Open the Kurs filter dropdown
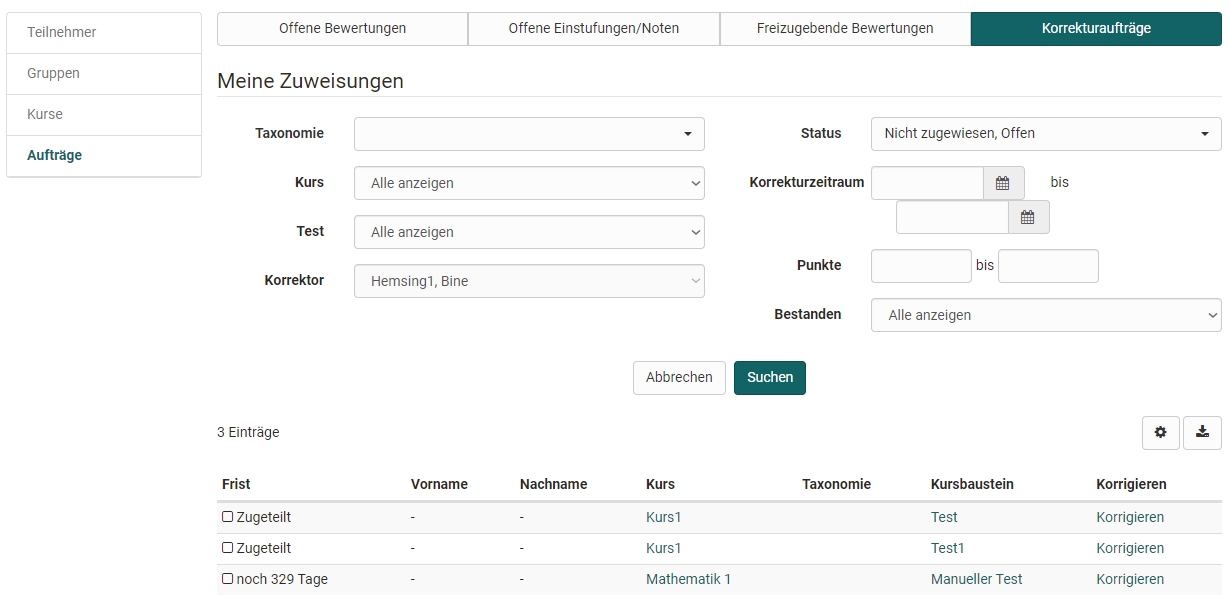 tap(529, 182)
